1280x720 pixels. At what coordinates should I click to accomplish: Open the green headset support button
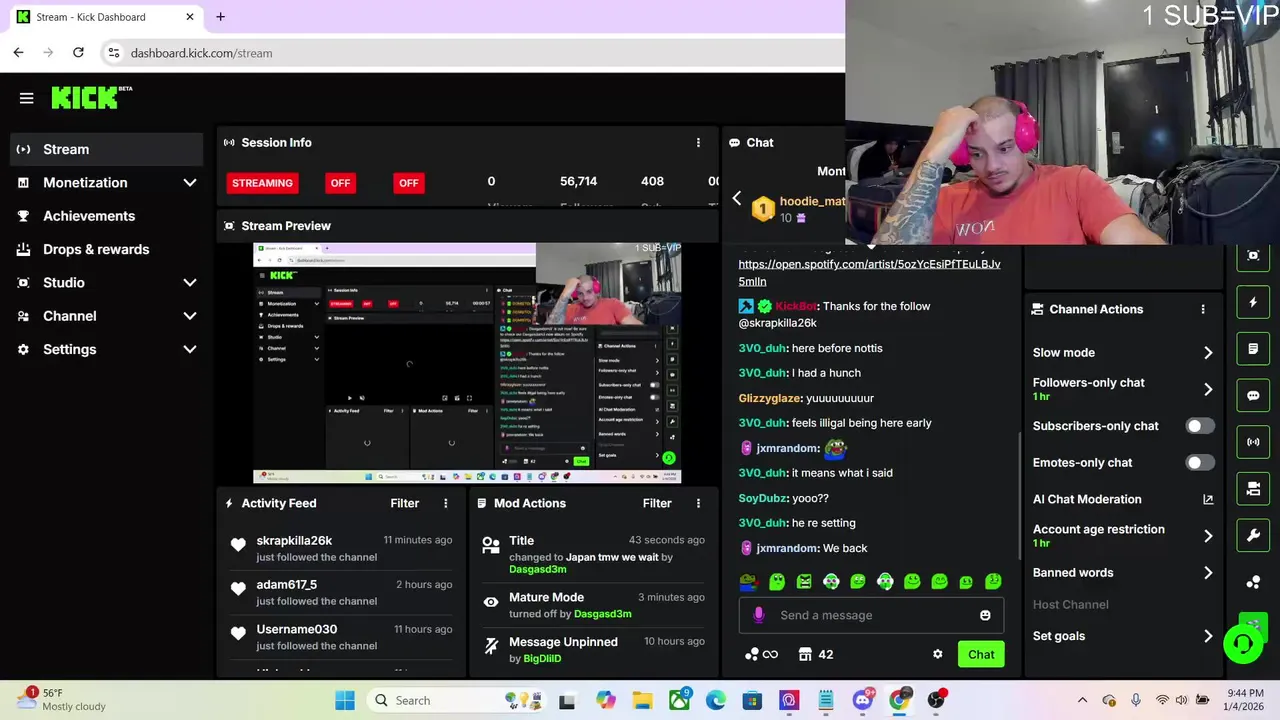(1243, 643)
